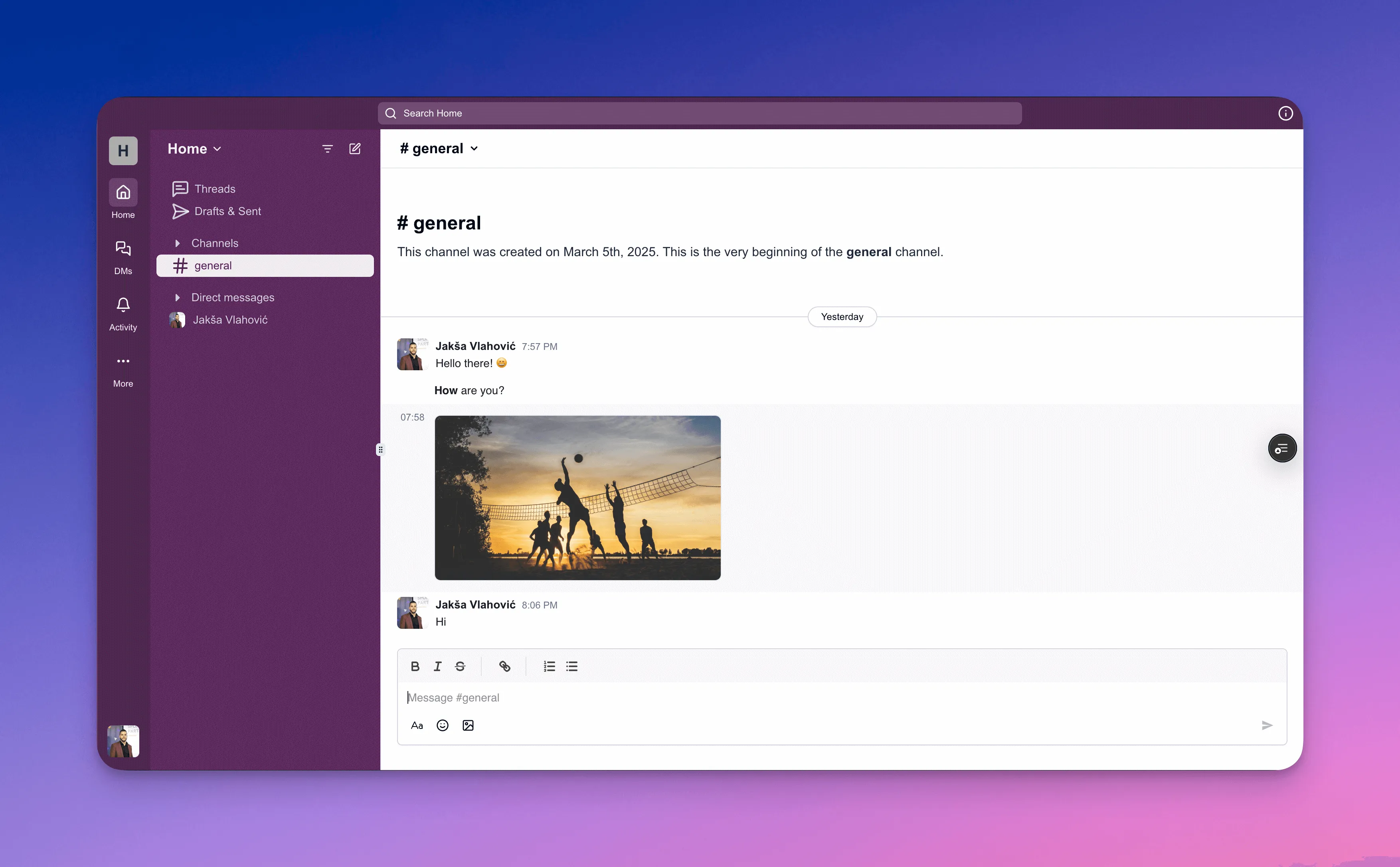1400x867 pixels.
Task: Expand the Channels section
Action: (178, 243)
